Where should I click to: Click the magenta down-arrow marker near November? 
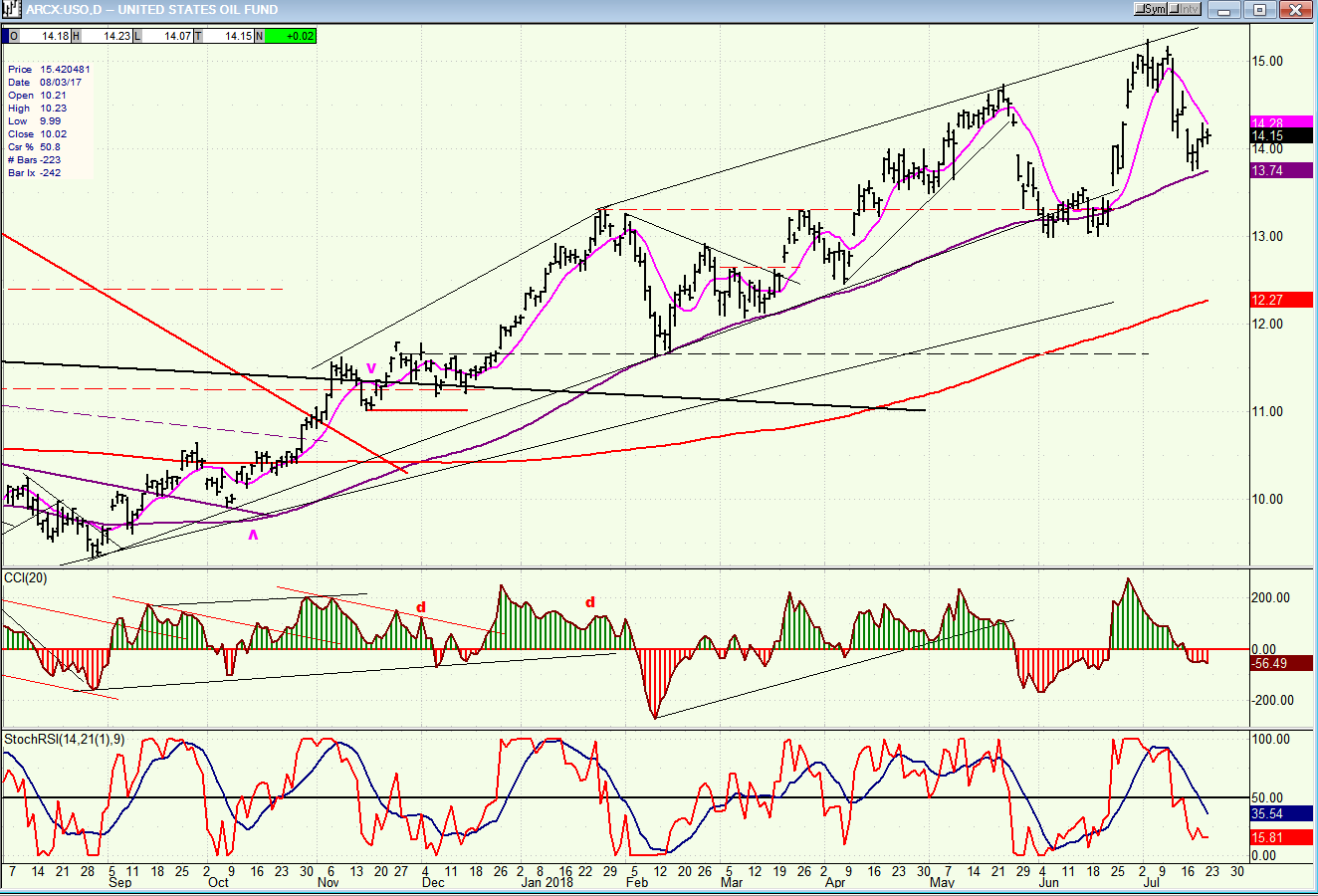point(371,368)
